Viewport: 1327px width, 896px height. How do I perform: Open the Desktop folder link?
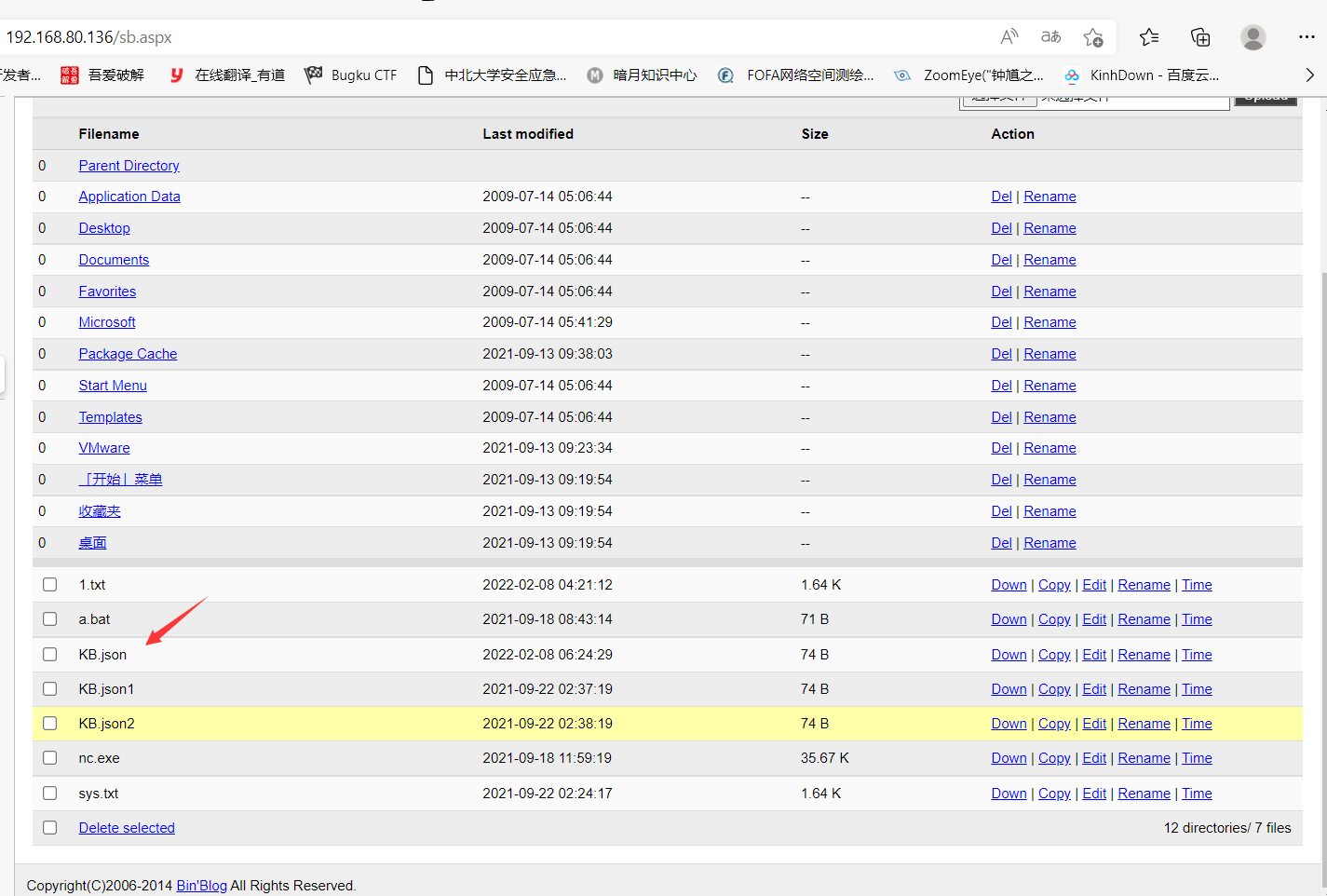coord(104,228)
